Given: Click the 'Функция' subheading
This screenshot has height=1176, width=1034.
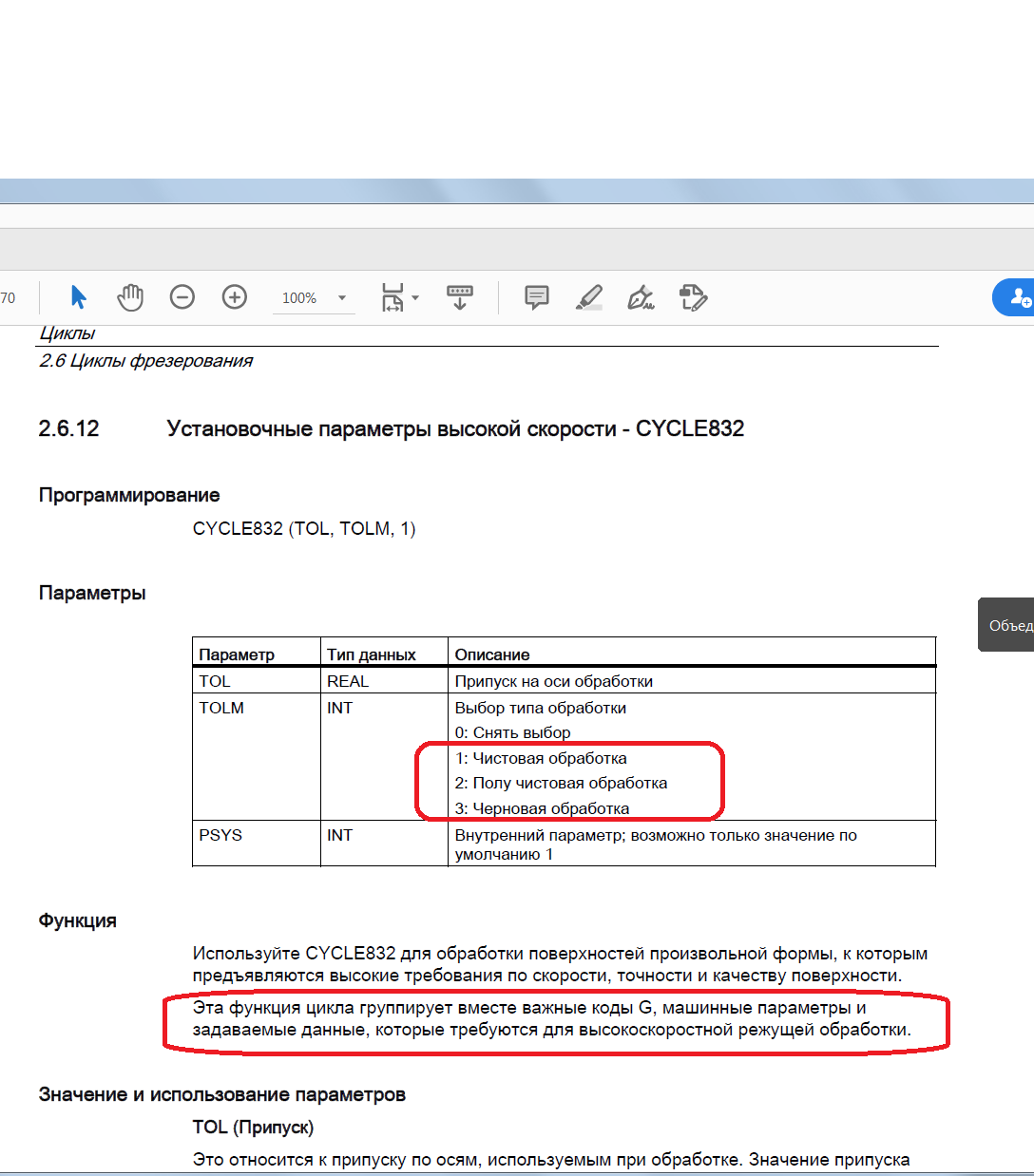Looking at the screenshot, I should click(77, 920).
